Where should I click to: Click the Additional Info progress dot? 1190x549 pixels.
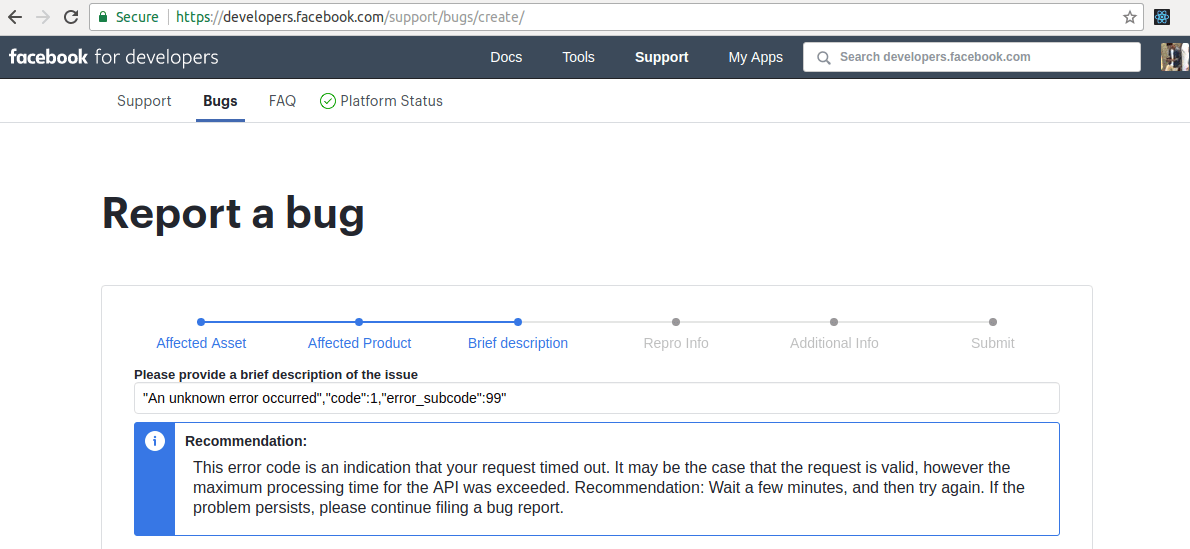pyautogui.click(x=834, y=322)
